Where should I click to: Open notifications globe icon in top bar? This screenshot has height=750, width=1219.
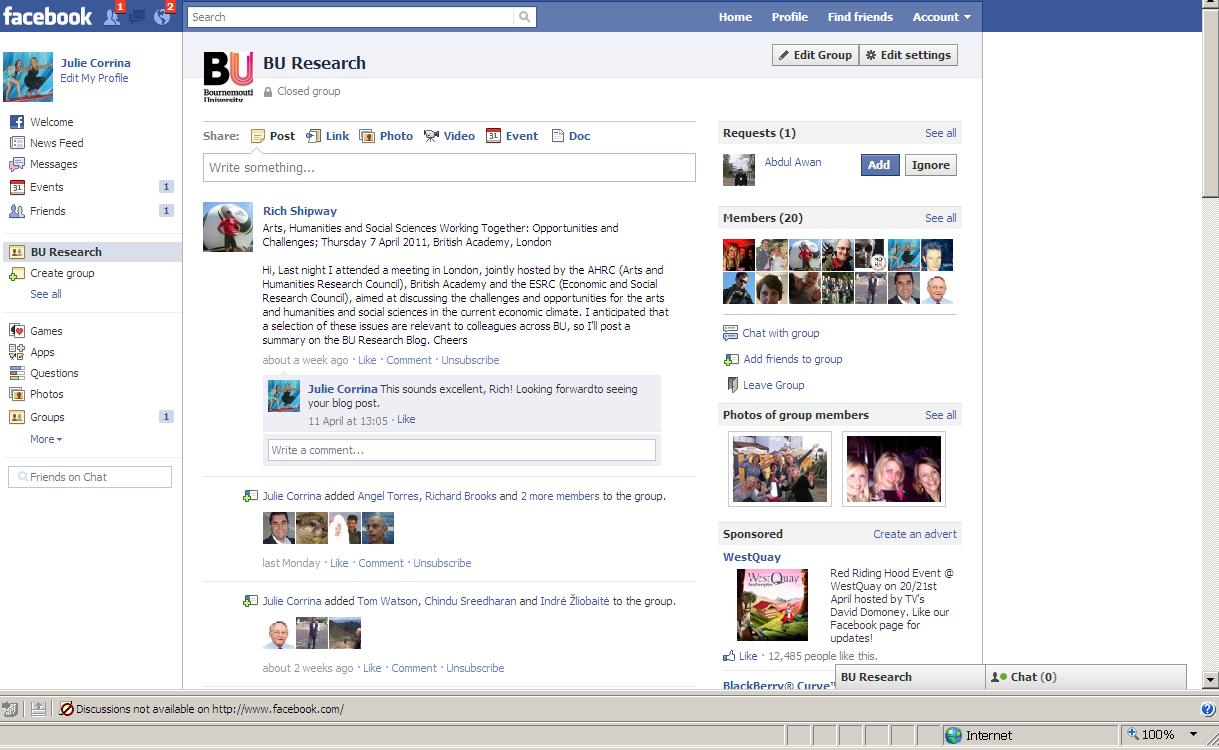pos(162,15)
